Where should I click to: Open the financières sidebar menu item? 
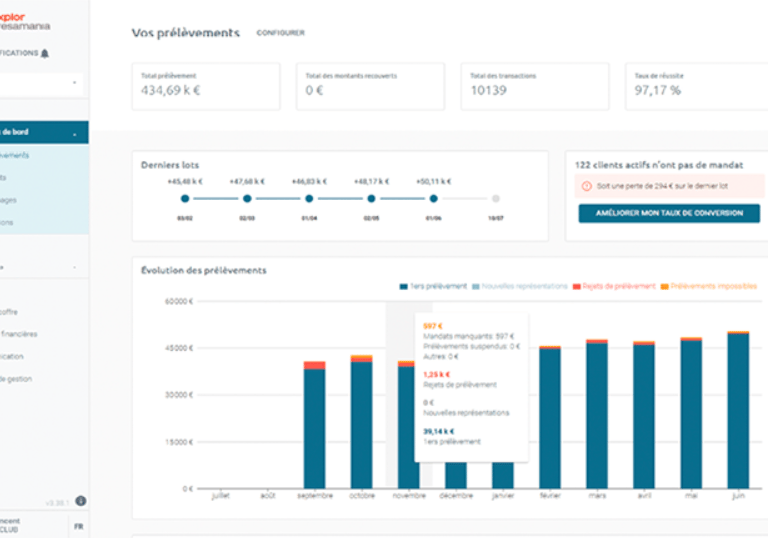[x=19, y=334]
